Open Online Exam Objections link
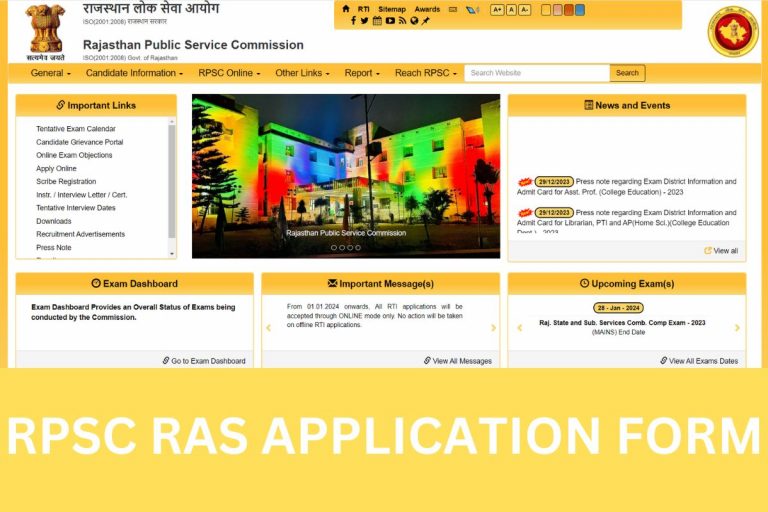 [74, 155]
